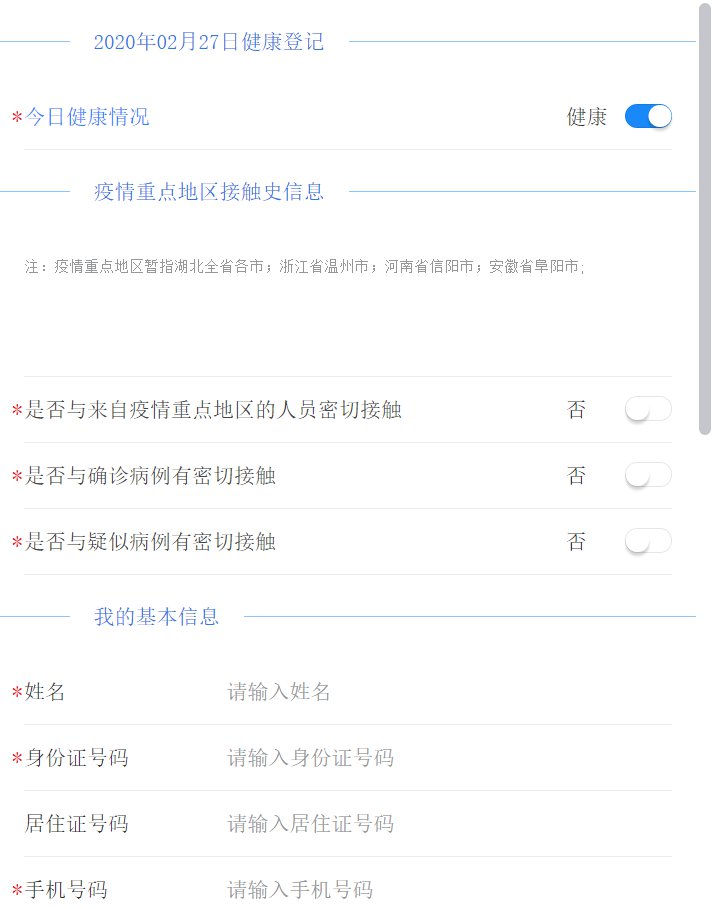Viewport: 714px width, 909px height.
Task: Click the 疫情重点地区接触史信息 section heading
Action: pyautogui.click(x=209, y=192)
